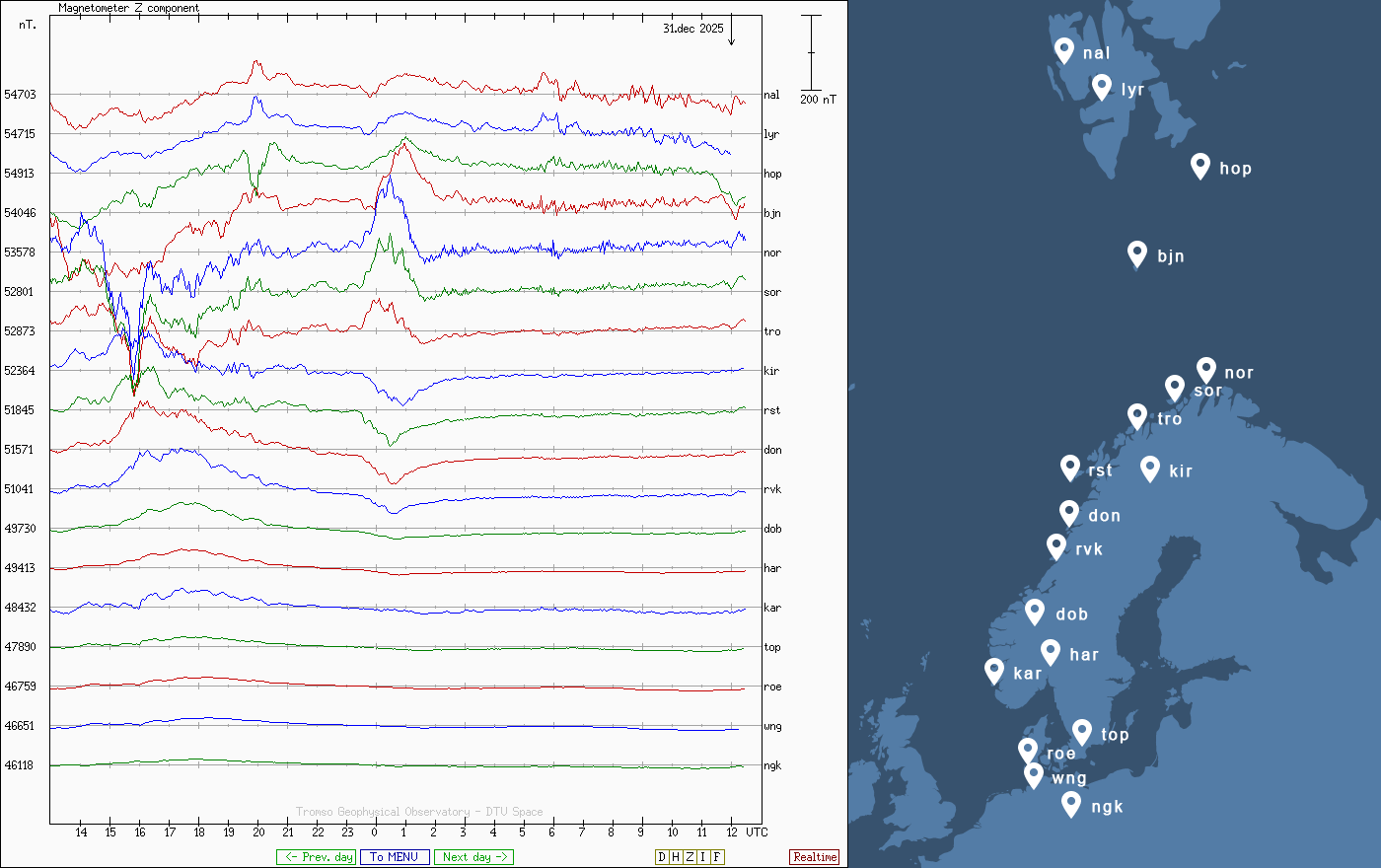The width and height of the screenshot is (1381, 868).
Task: Go to the previous day
Action: pyautogui.click(x=316, y=857)
